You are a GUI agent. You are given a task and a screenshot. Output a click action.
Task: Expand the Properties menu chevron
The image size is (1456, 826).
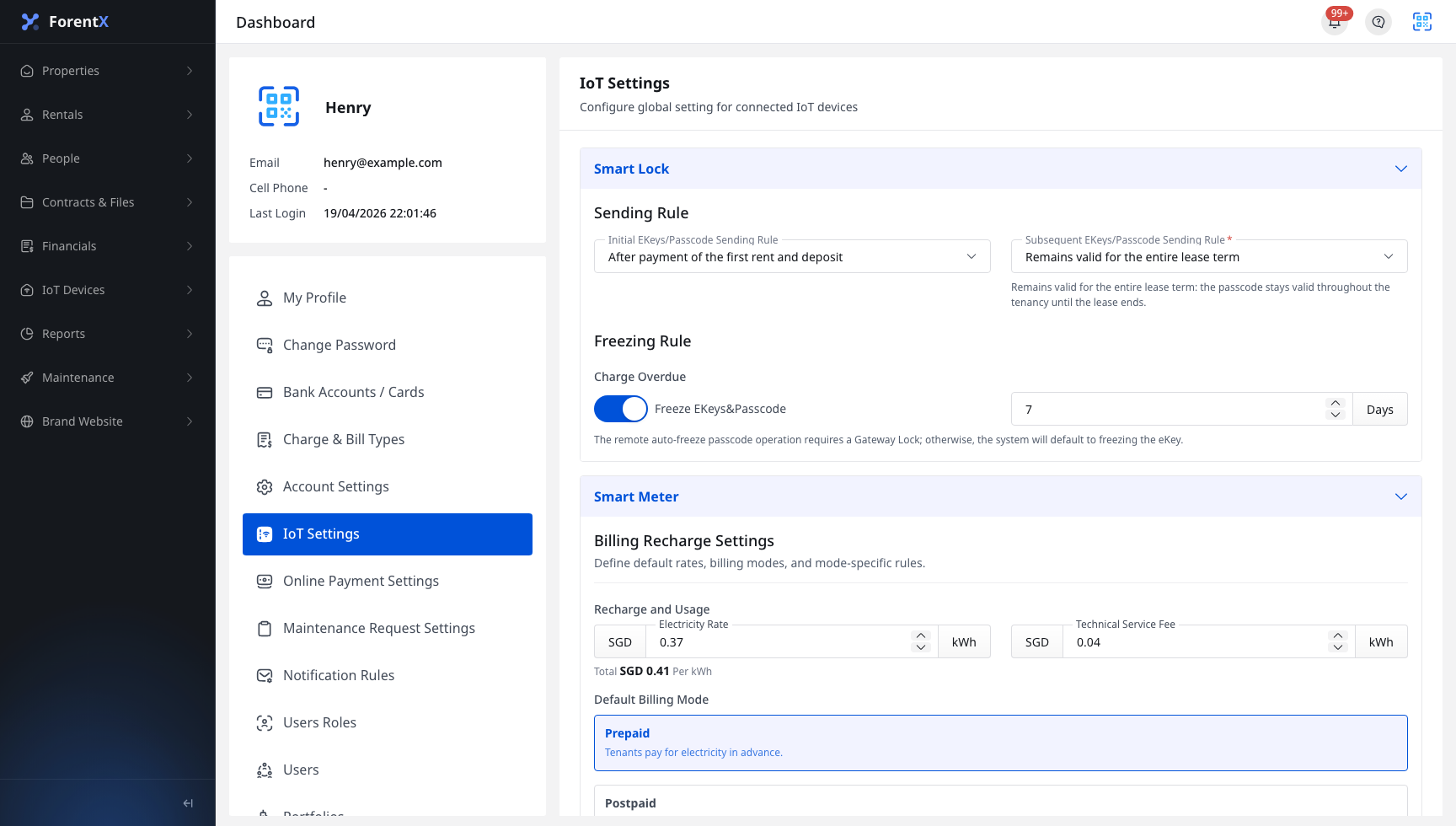pyautogui.click(x=190, y=71)
